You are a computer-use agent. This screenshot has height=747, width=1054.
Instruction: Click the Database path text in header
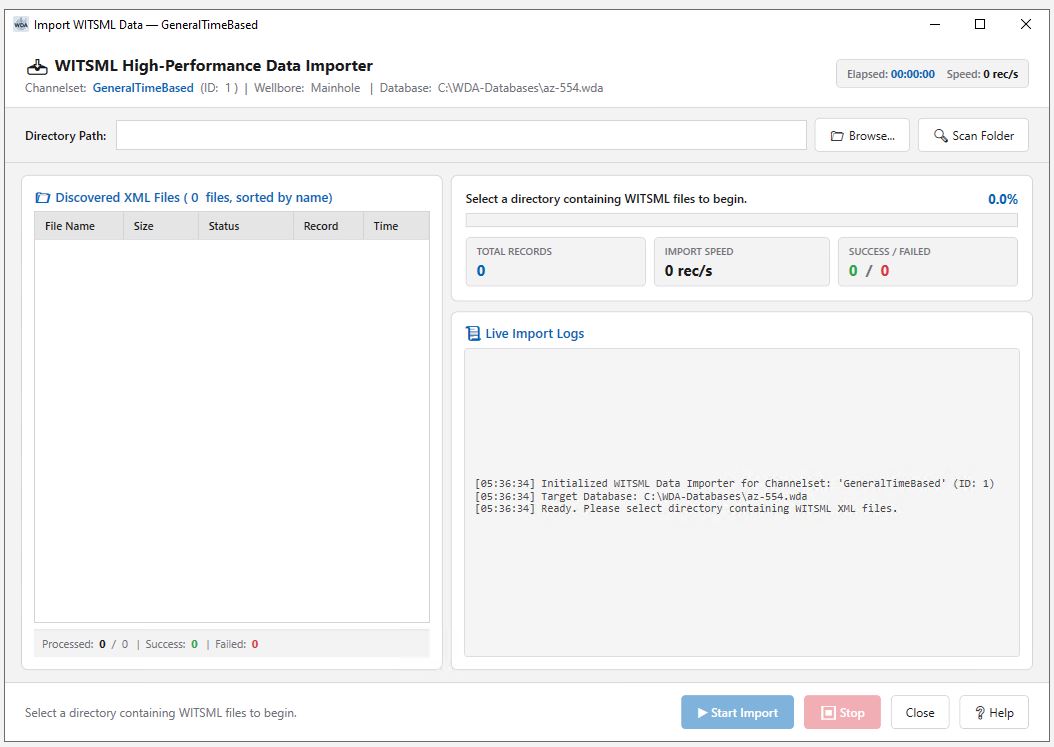click(x=491, y=88)
